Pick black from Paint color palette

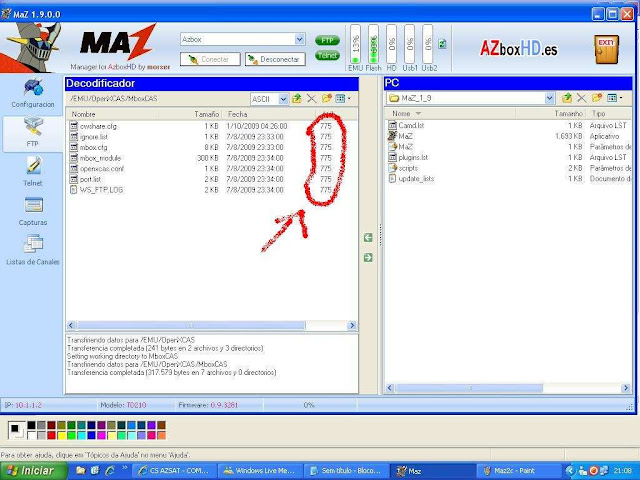(31, 425)
